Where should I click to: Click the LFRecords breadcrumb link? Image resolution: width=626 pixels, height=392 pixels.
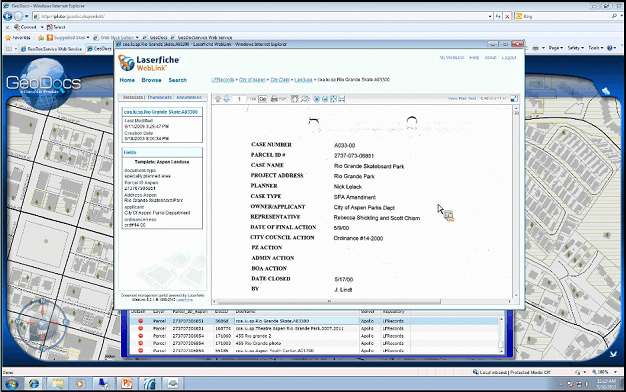(x=223, y=79)
